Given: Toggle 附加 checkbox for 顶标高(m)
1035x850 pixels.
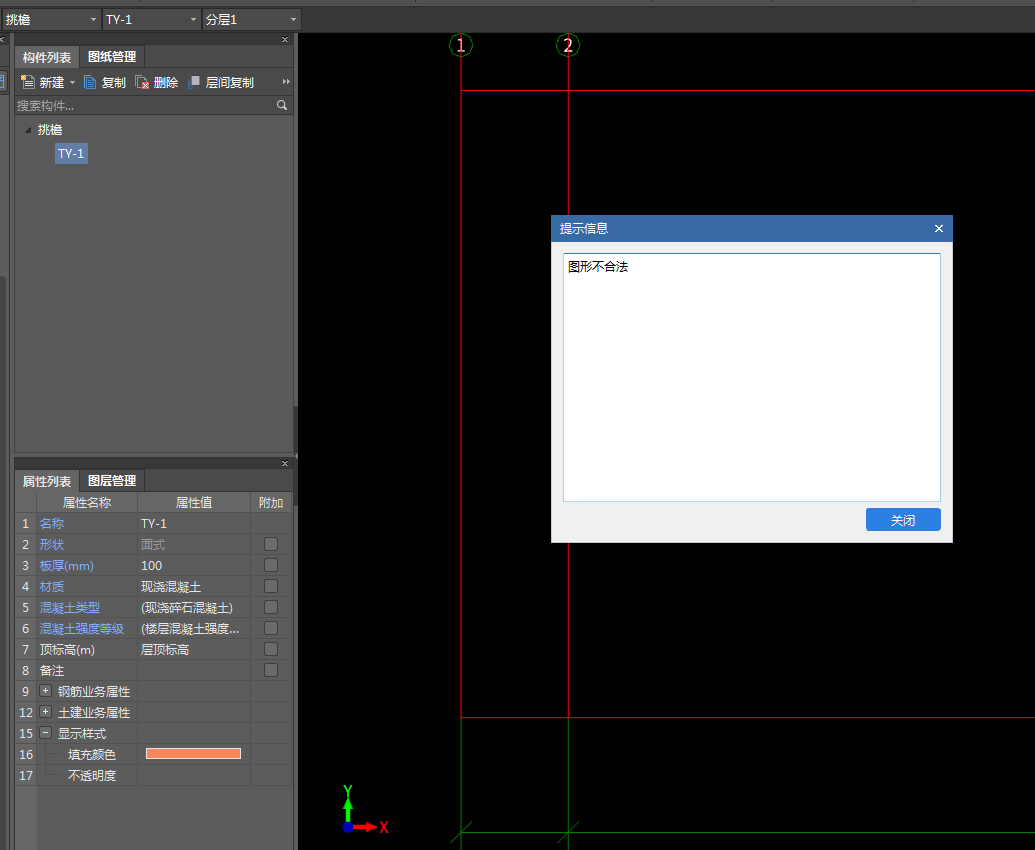Looking at the screenshot, I should coord(271,649).
